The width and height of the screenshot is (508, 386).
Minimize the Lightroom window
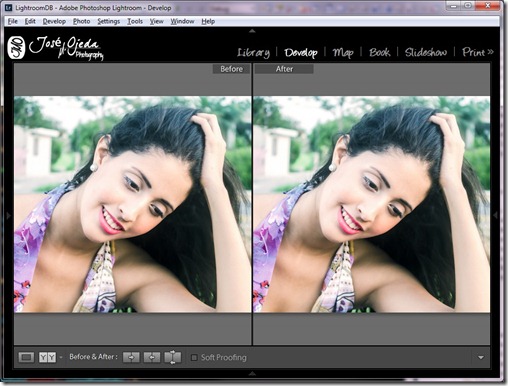pyautogui.click(x=453, y=5)
